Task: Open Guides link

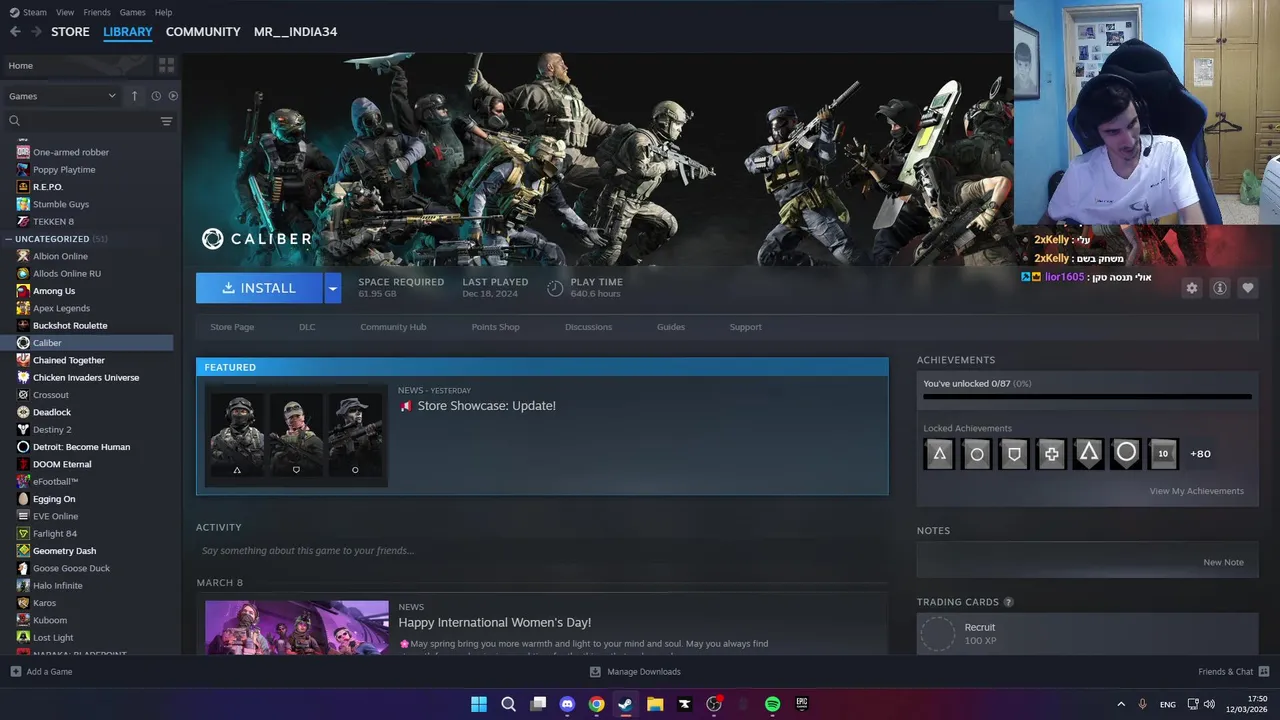Action: [x=671, y=327]
